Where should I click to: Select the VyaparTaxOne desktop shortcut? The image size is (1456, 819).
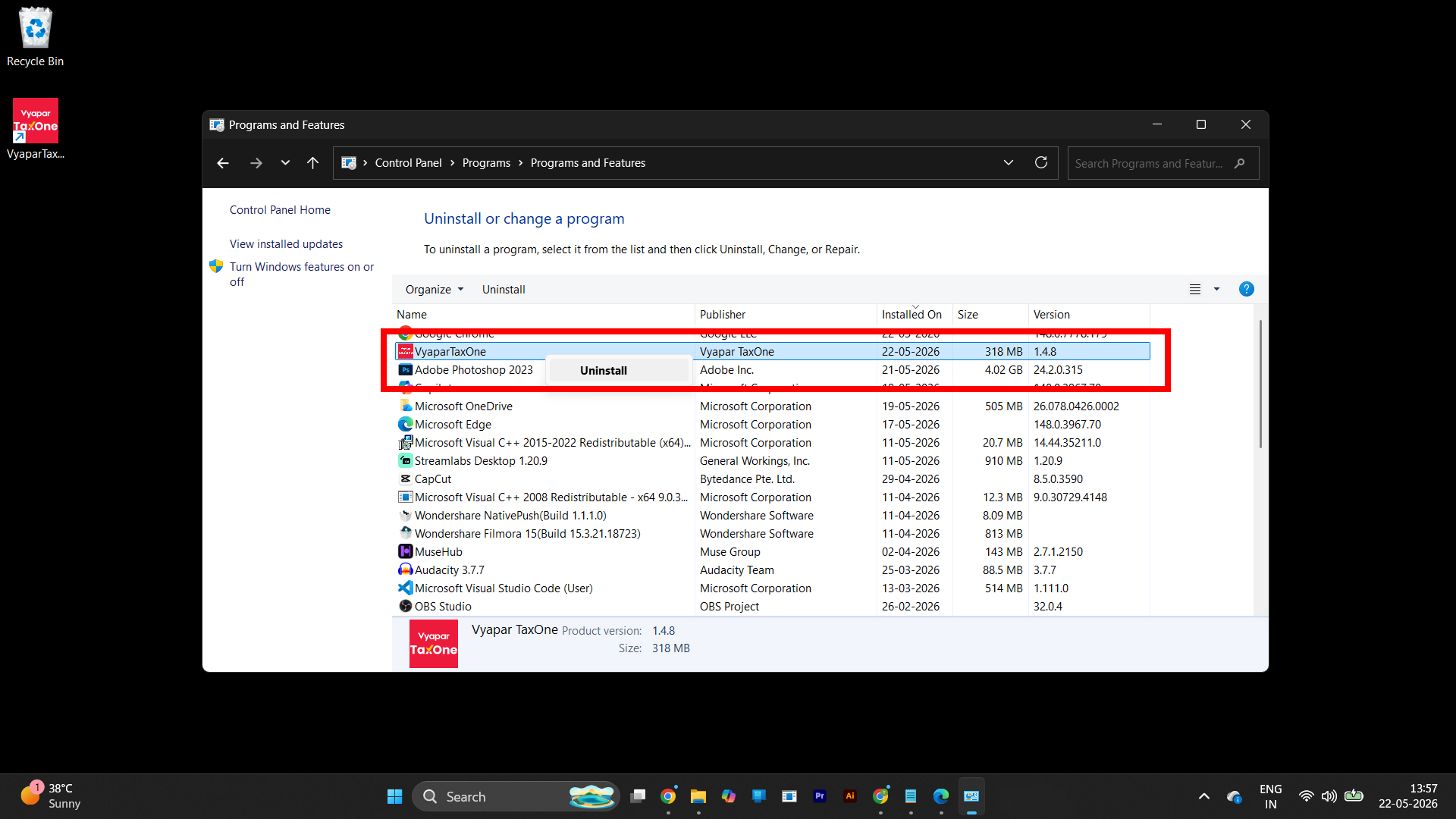pos(35,129)
